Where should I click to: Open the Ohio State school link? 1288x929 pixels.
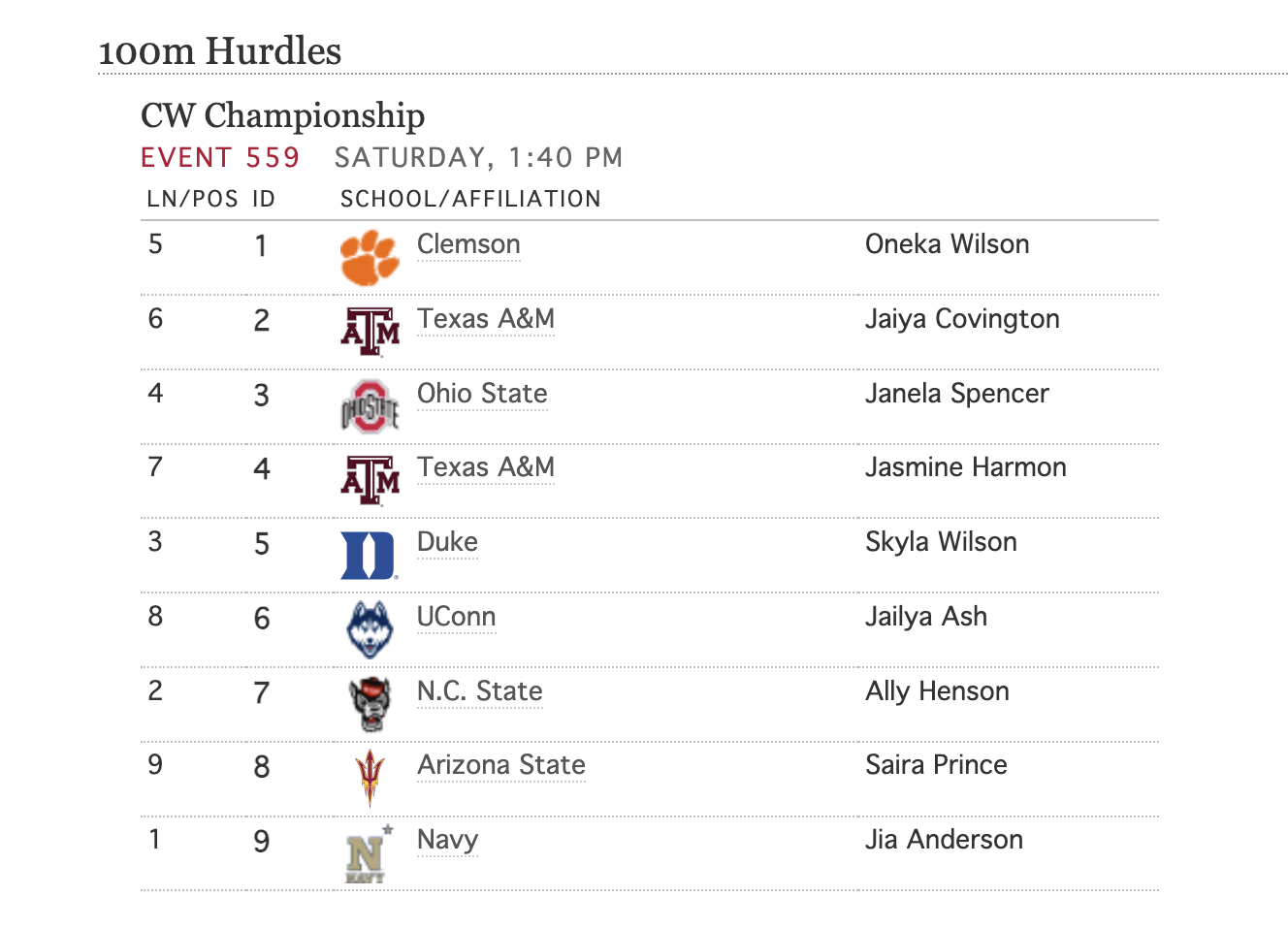[482, 394]
